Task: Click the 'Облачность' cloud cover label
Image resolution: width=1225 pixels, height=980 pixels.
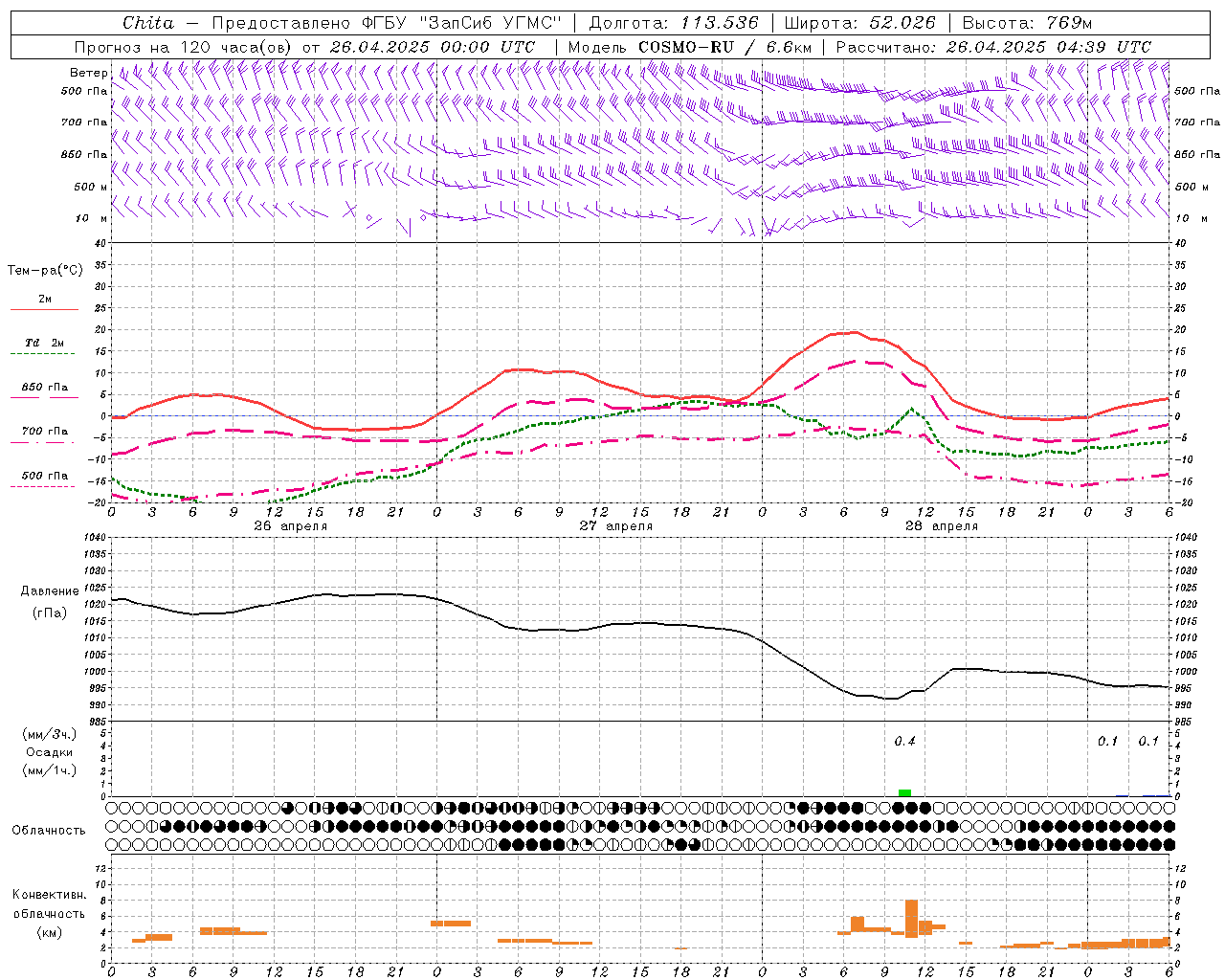Action: click(x=49, y=831)
